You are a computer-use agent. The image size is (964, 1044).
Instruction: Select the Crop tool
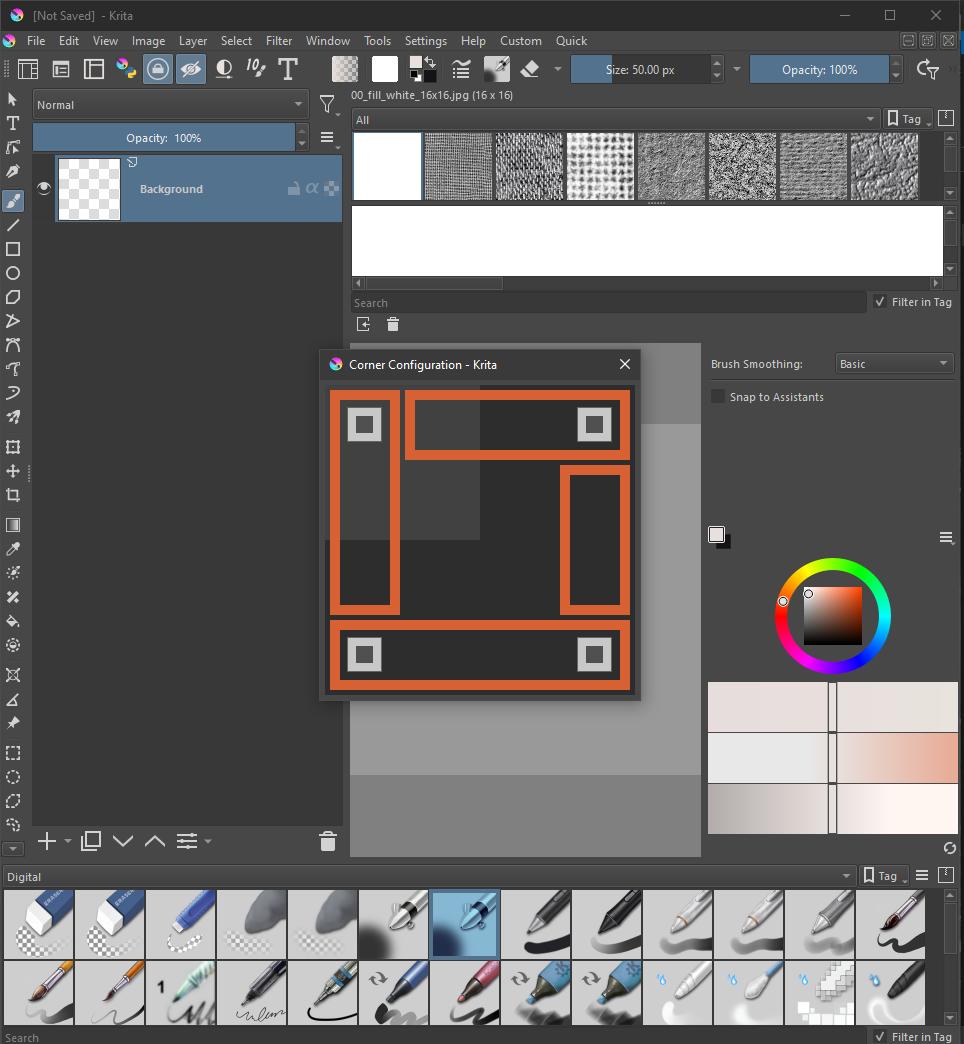point(13,495)
